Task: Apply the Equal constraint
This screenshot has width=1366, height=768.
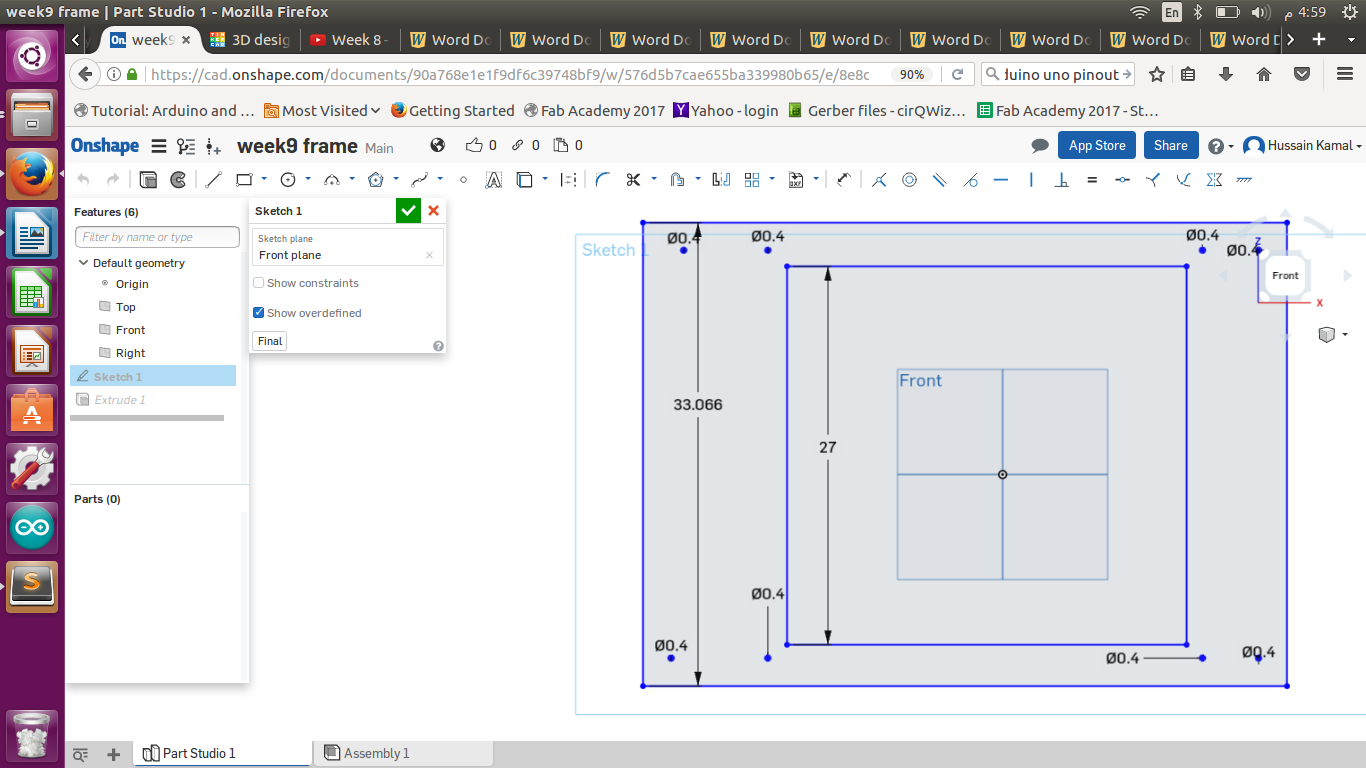Action: coord(1092,180)
